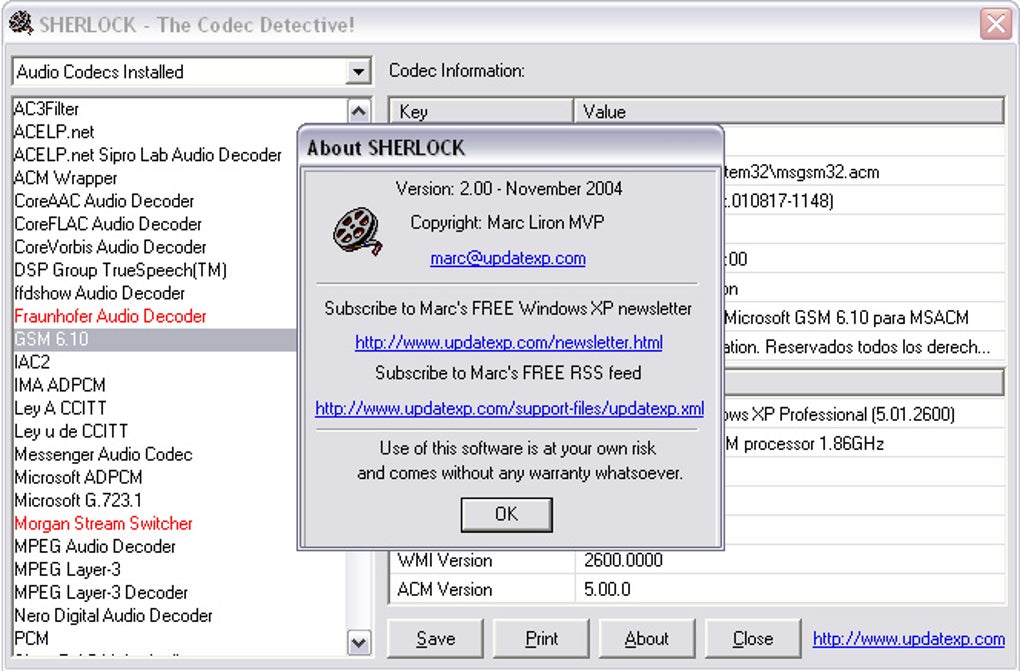Select MPEG Layer-3 Decoder entry
The width and height of the screenshot is (1020, 671).
[x=101, y=592]
